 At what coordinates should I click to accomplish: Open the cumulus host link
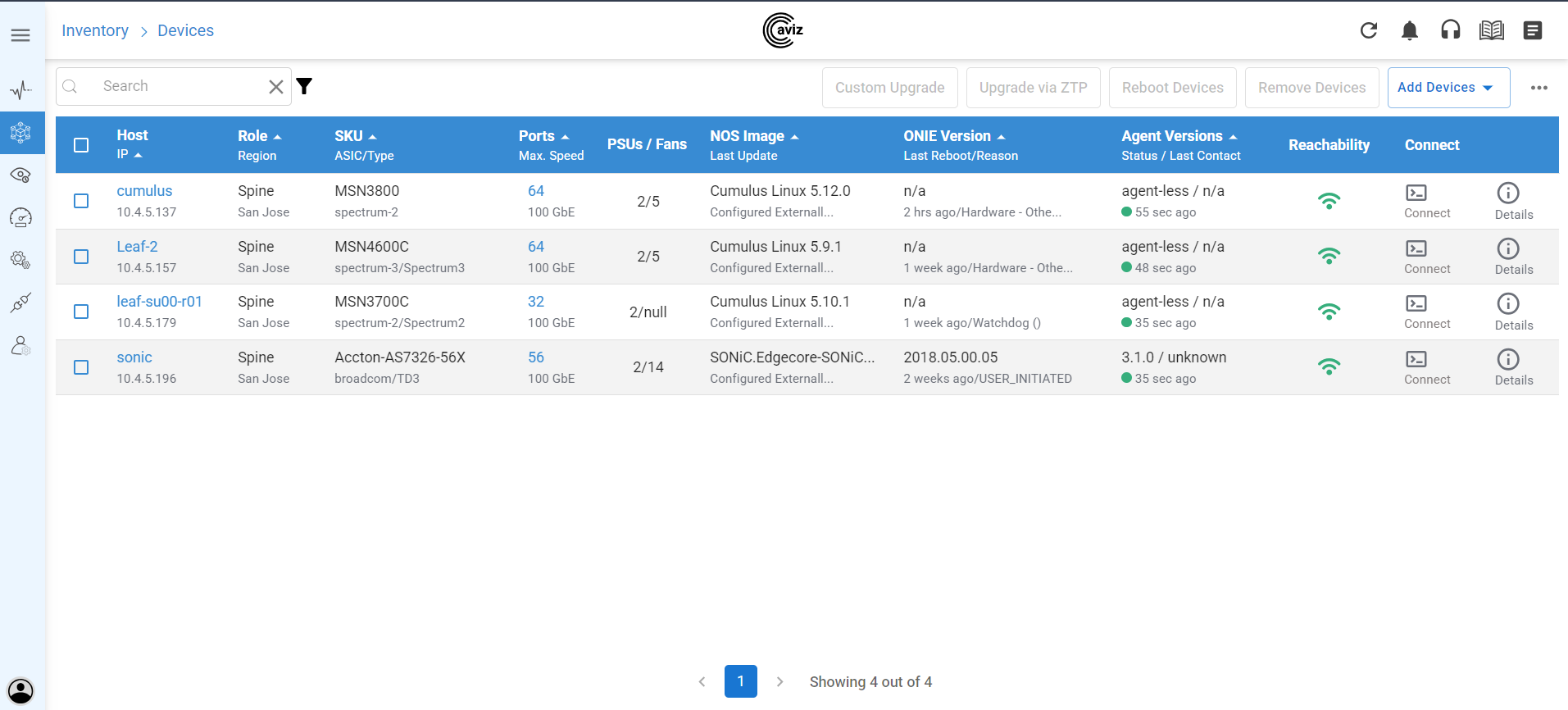(x=144, y=191)
